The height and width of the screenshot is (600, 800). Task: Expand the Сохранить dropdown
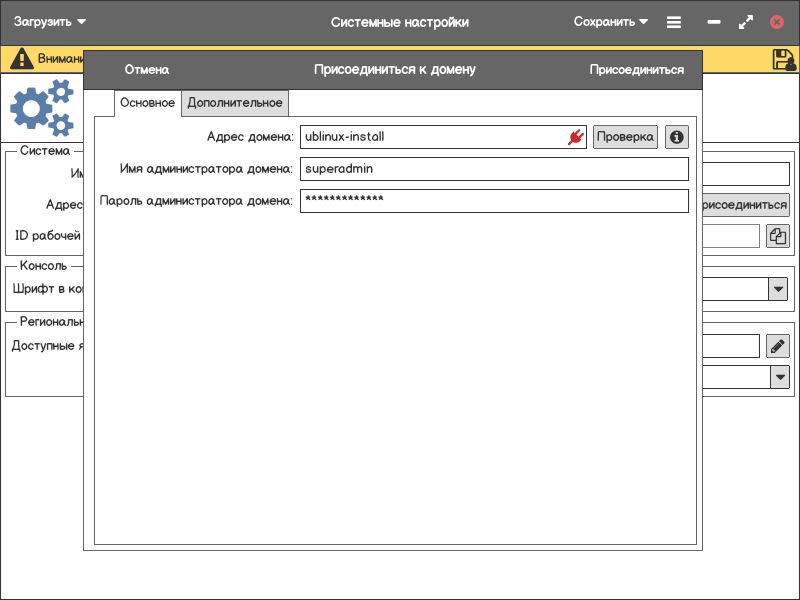coord(611,22)
